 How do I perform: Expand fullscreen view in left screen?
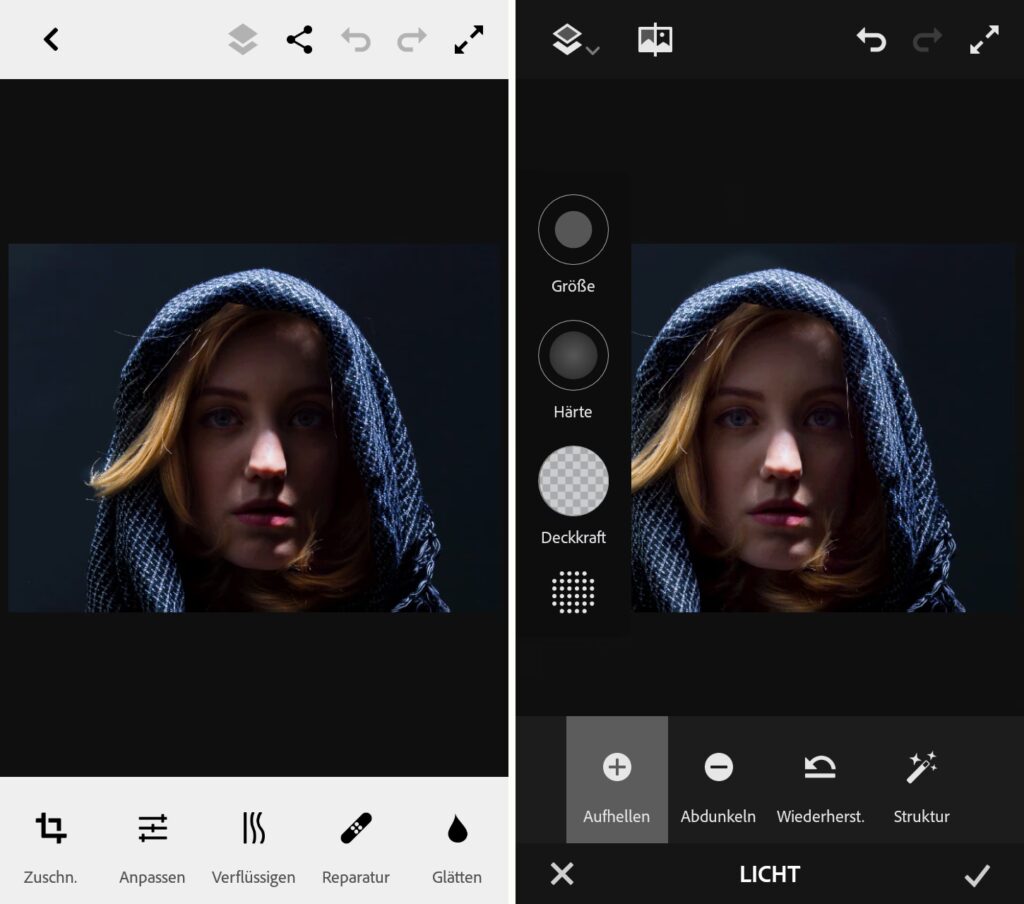(468, 39)
